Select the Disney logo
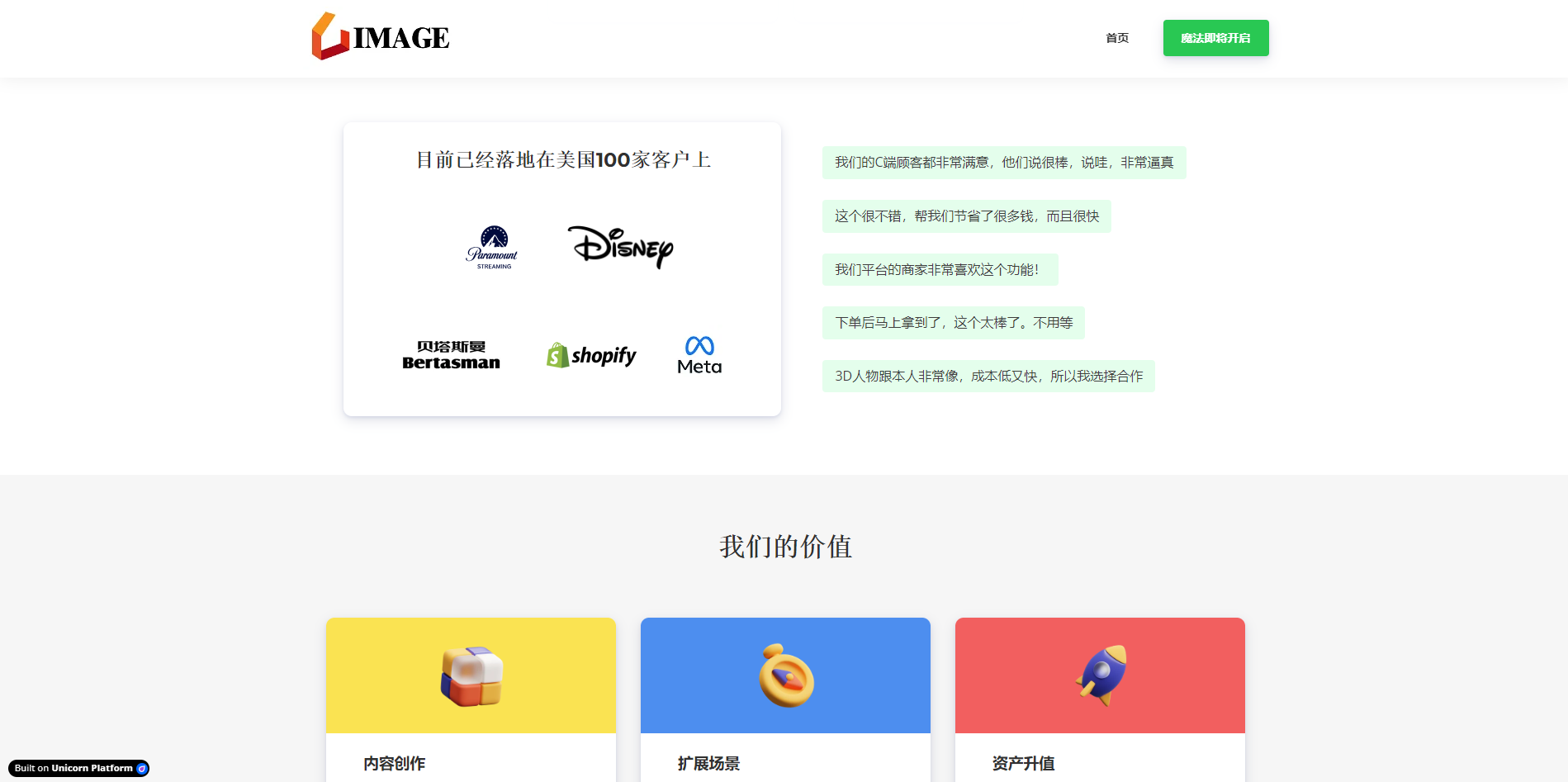1568x782 pixels. 621,247
